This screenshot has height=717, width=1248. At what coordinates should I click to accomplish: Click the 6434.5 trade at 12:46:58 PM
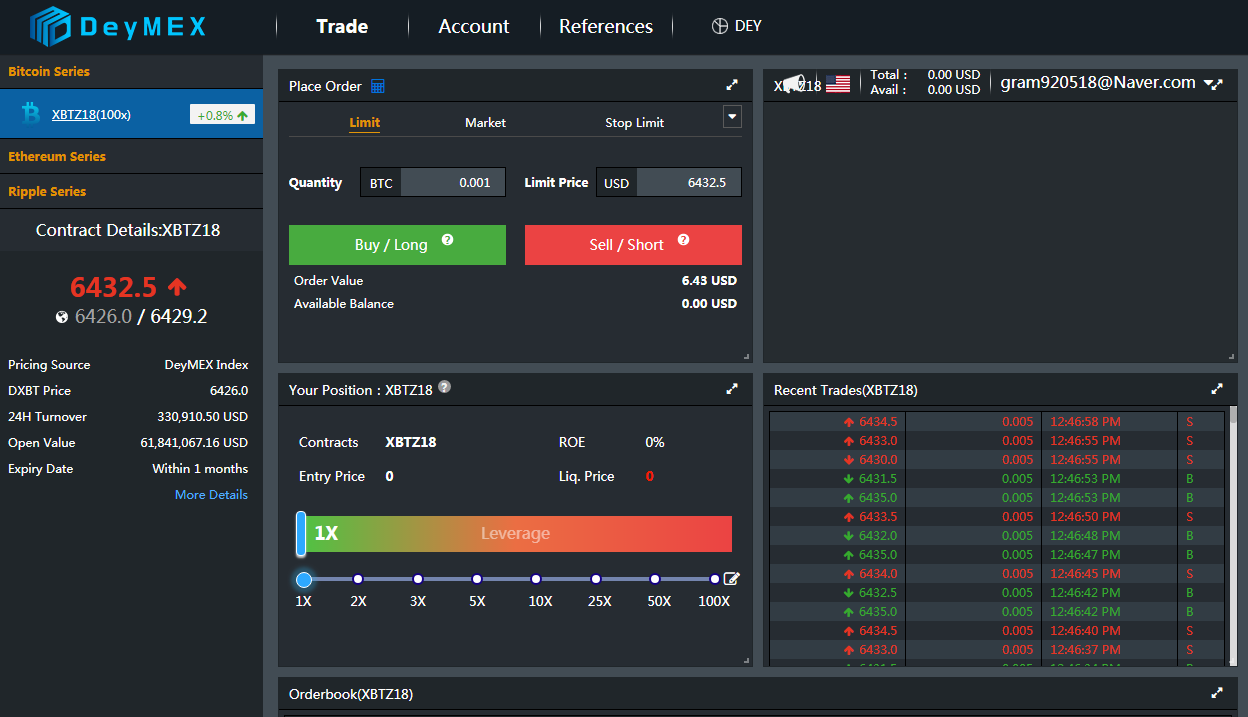(x=997, y=422)
